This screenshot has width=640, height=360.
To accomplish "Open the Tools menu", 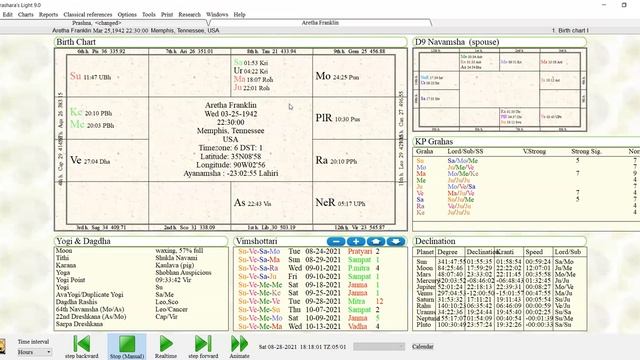I will click(x=149, y=14).
